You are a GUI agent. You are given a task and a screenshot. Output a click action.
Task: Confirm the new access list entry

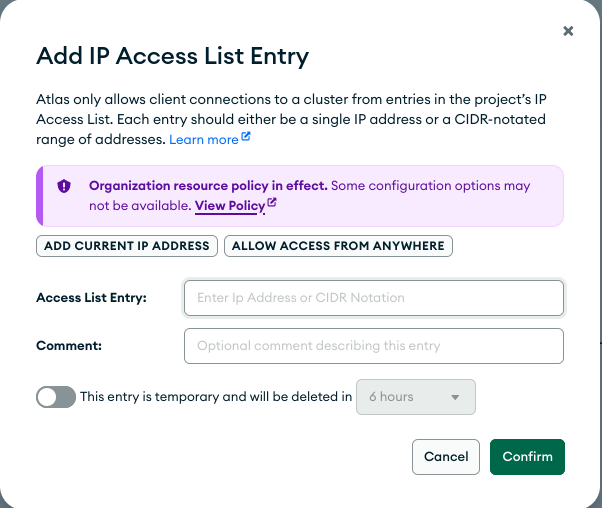click(x=527, y=457)
